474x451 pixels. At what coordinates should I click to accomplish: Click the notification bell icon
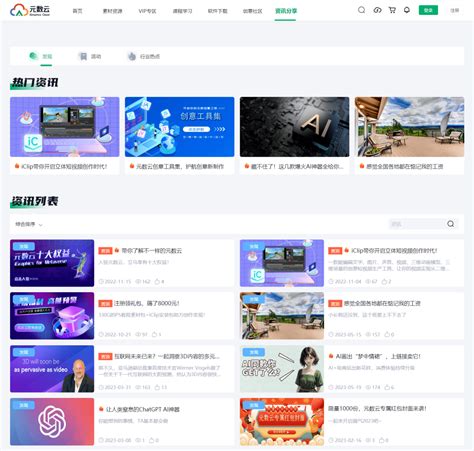[407, 10]
